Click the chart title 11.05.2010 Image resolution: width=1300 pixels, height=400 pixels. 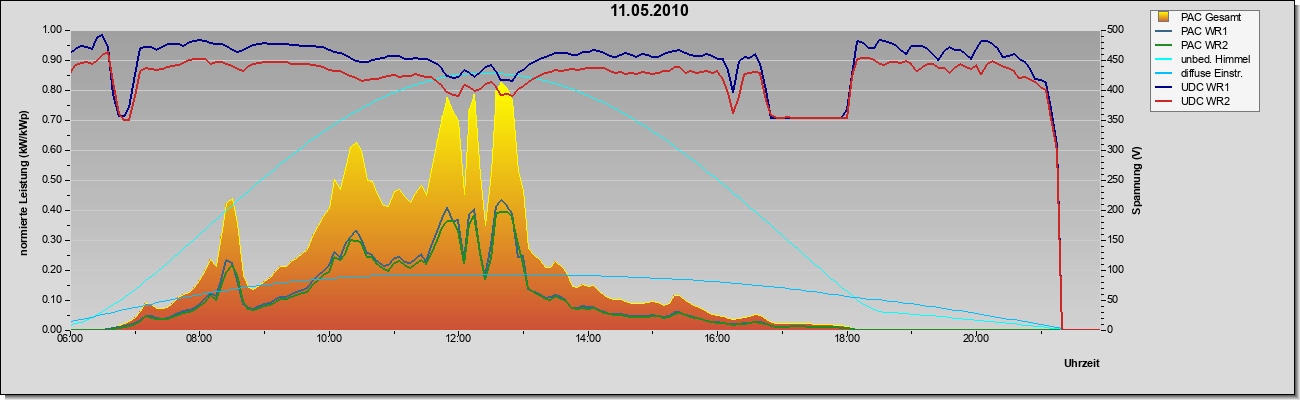[x=650, y=11]
